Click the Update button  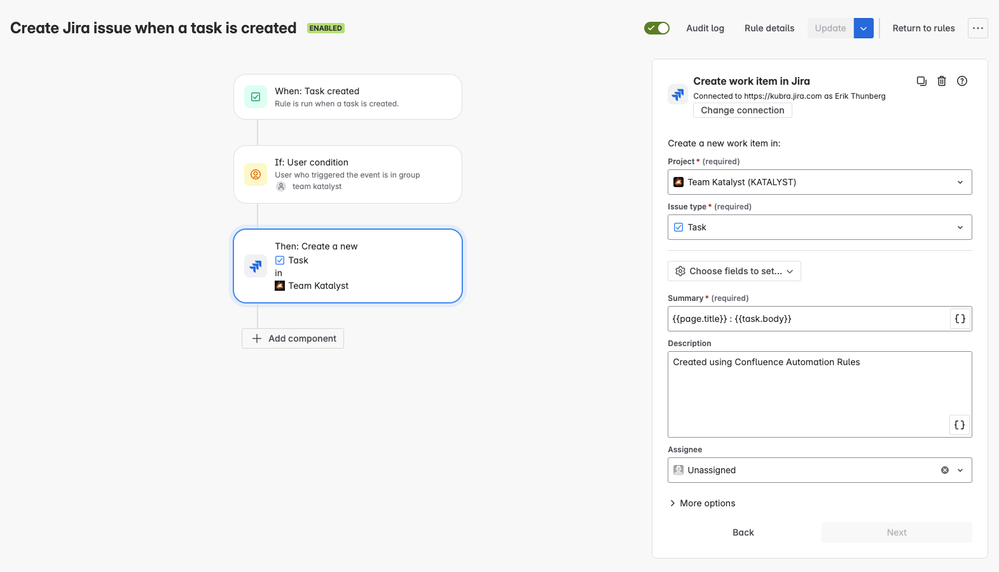[830, 28]
